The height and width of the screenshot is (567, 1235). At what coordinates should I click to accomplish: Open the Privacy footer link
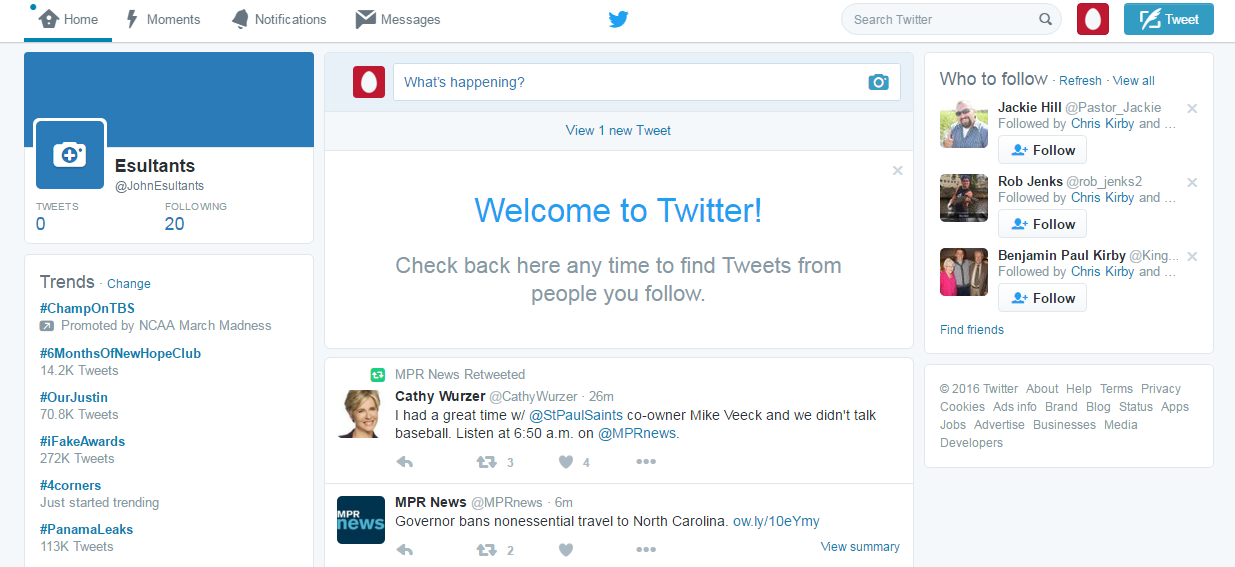[1161, 389]
